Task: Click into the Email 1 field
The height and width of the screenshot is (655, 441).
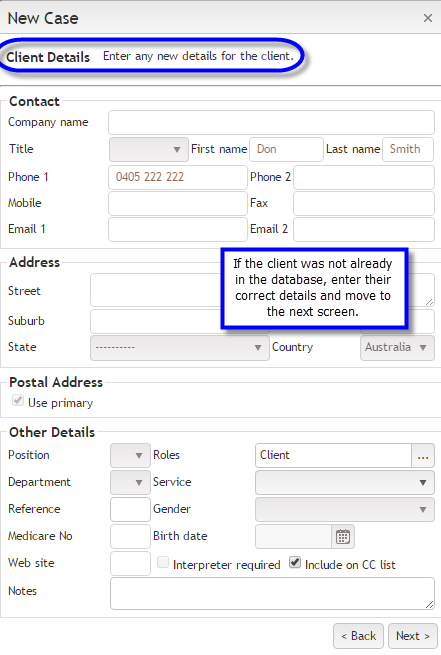Action: point(178,229)
